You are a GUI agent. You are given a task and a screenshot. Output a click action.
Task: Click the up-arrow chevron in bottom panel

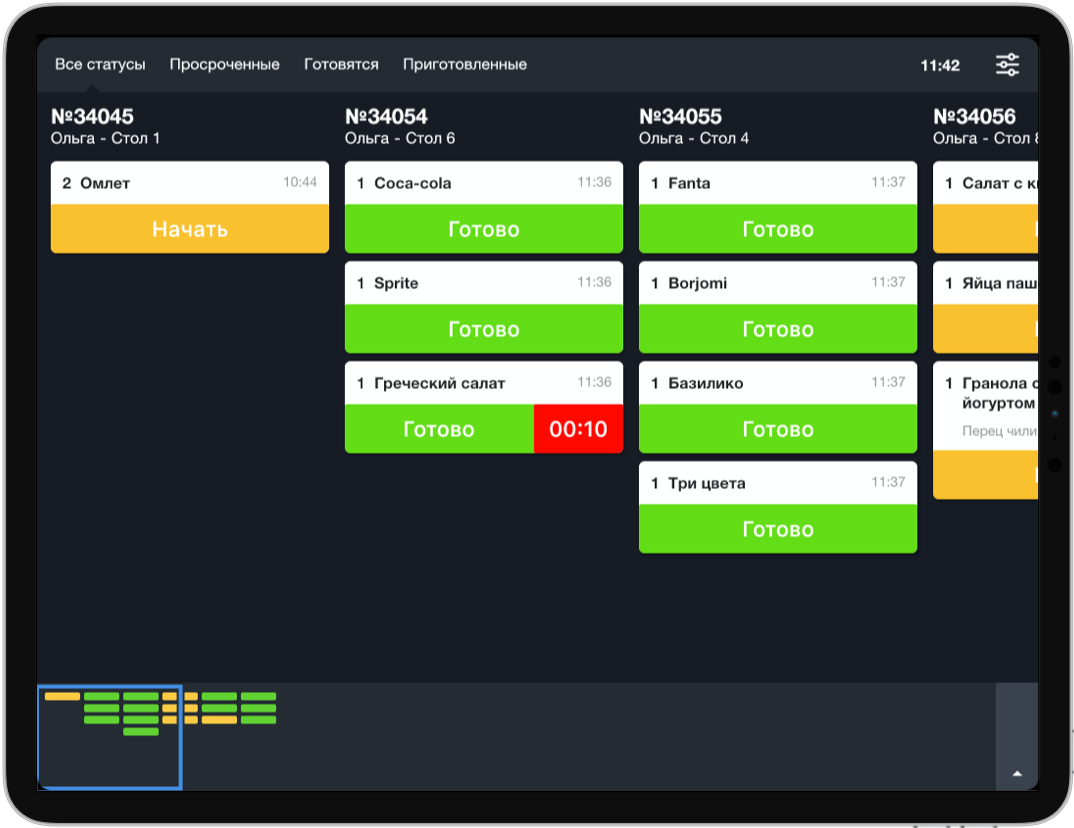click(1017, 772)
